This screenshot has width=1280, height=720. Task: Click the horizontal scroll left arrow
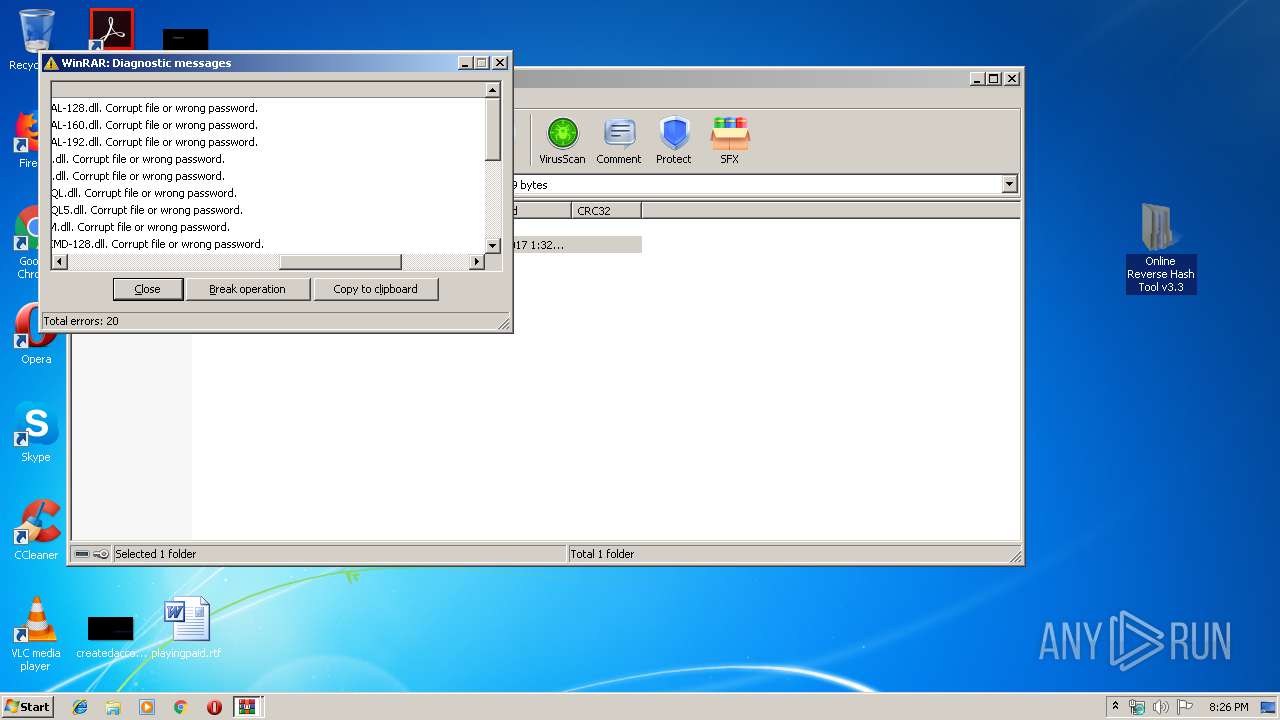pyautogui.click(x=59, y=262)
